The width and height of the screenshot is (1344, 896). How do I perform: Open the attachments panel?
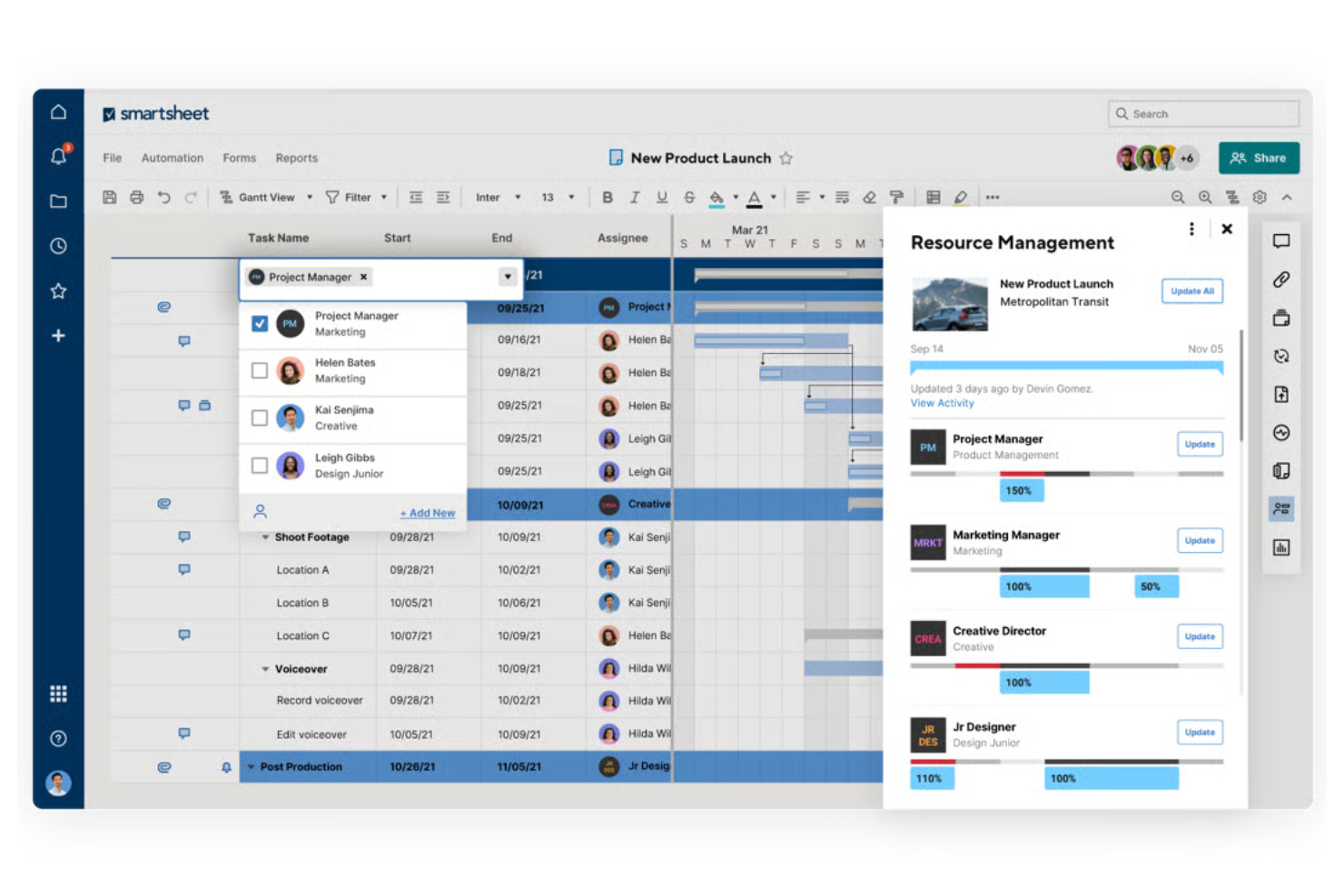(1281, 279)
